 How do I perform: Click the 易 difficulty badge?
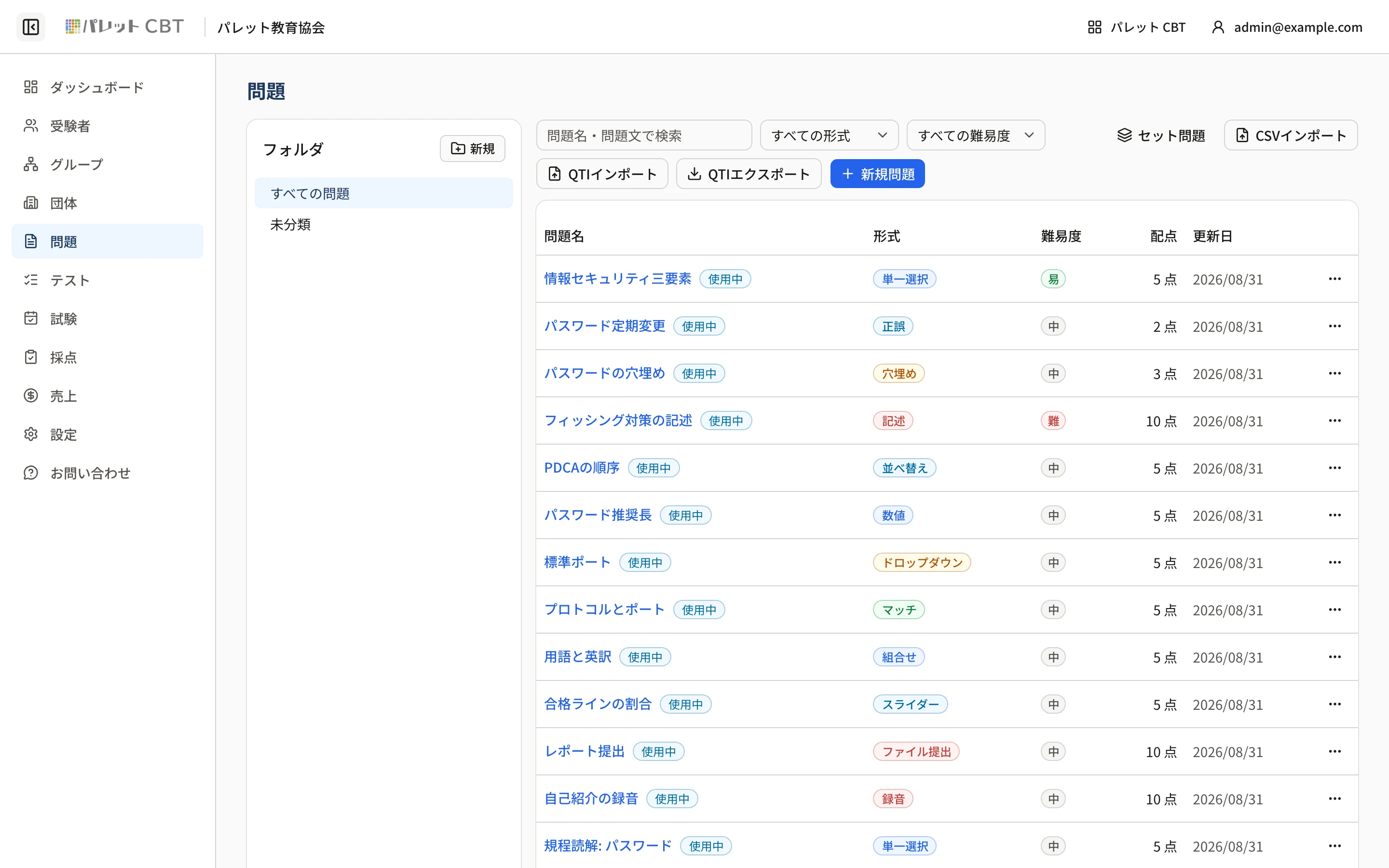point(1053,279)
